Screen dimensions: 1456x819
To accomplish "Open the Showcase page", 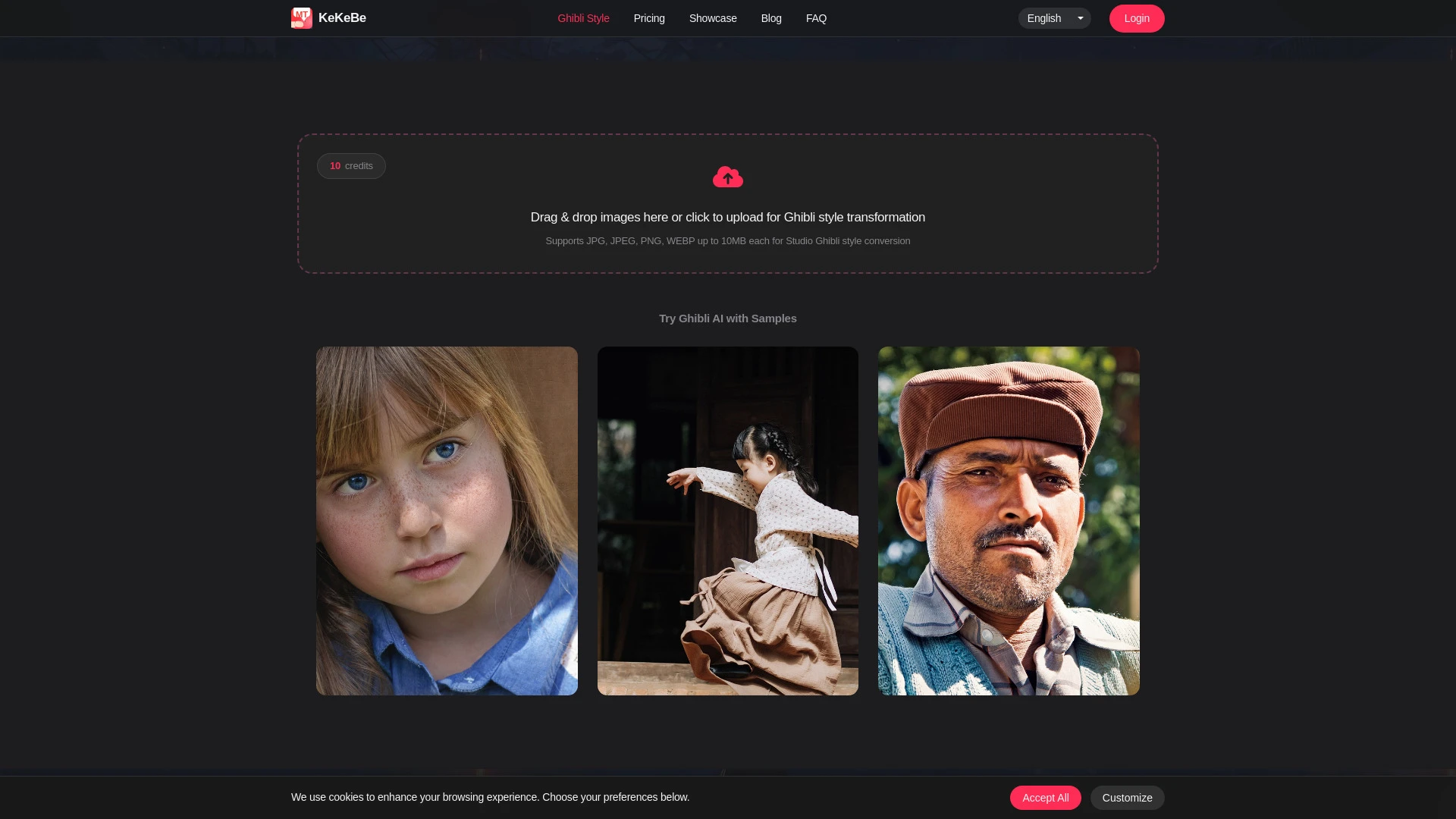I will pos(712,18).
